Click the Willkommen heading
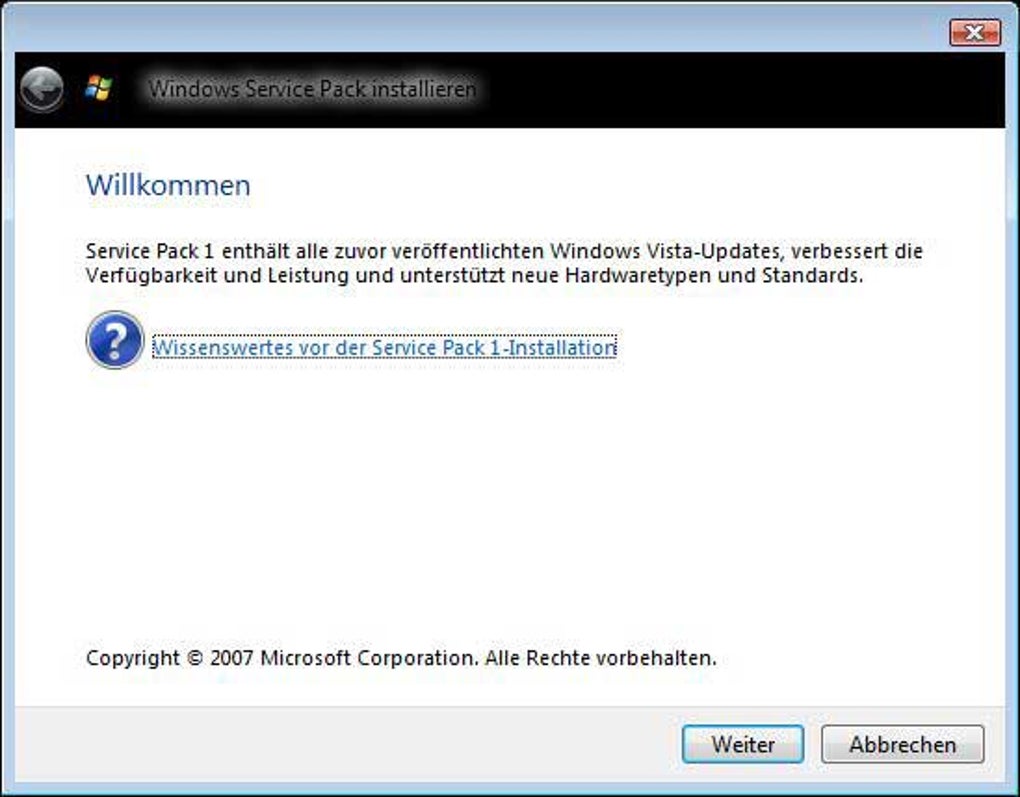1020x797 pixels. [168, 185]
